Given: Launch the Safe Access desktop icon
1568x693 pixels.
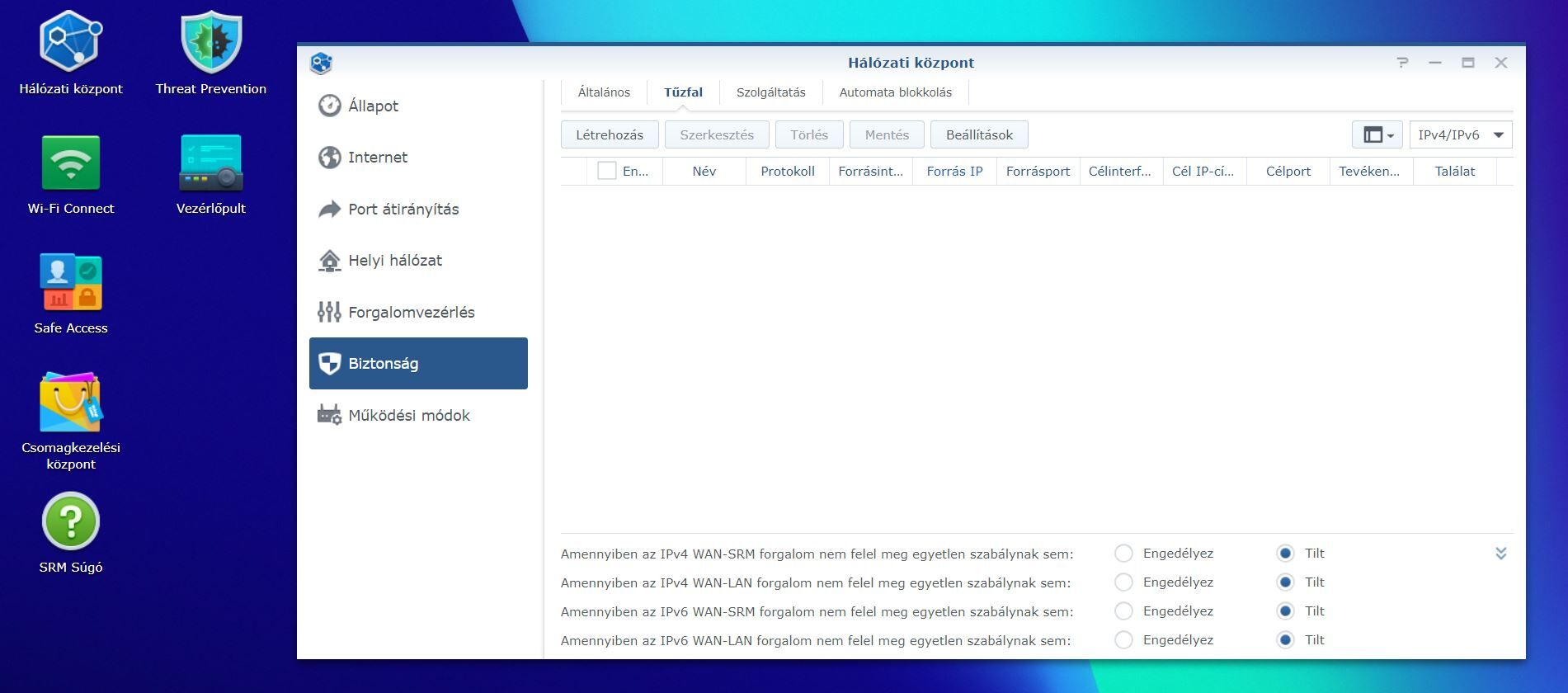Looking at the screenshot, I should pyautogui.click(x=71, y=295).
